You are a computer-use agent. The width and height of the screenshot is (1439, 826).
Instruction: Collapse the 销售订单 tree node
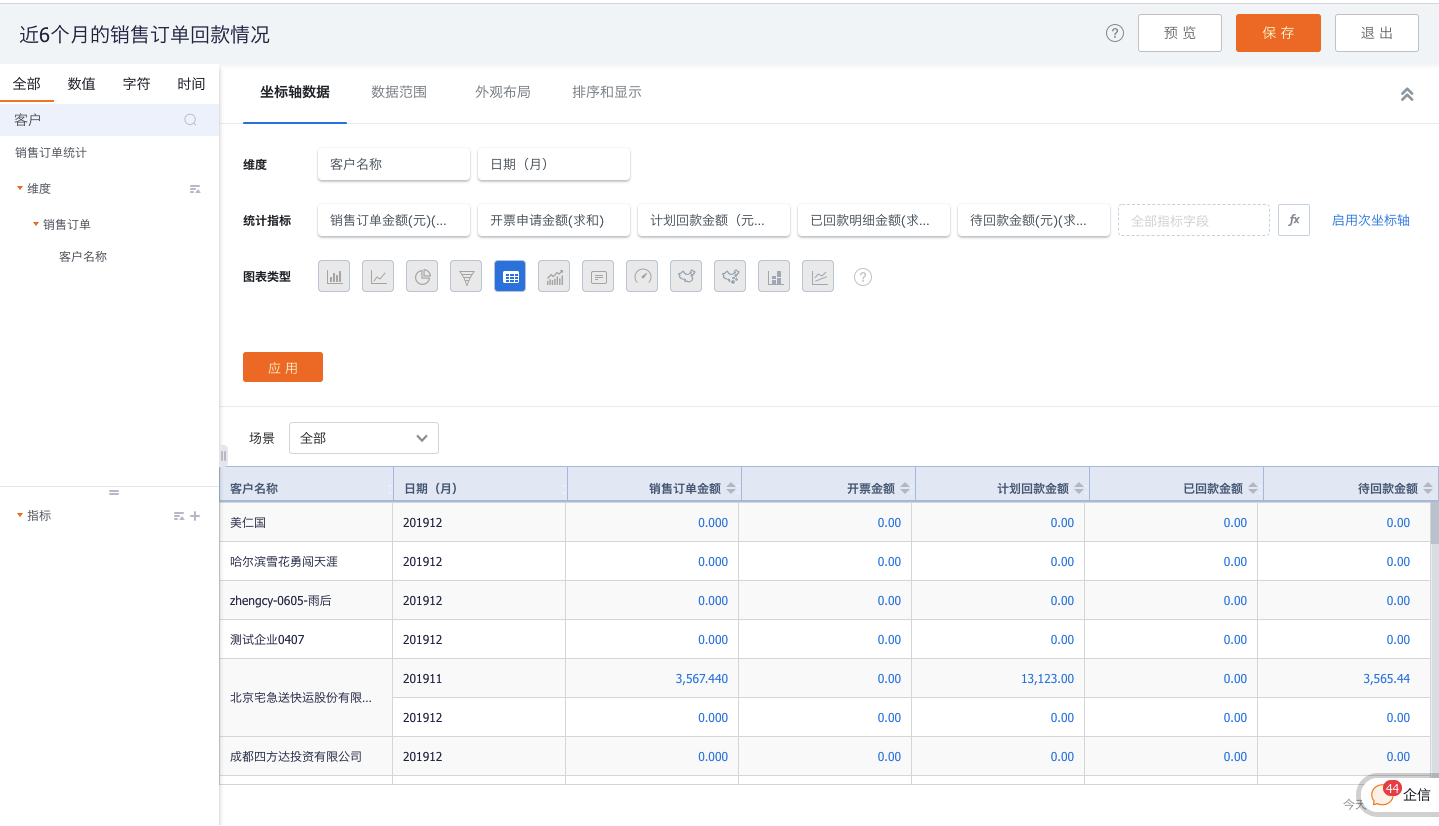pos(36,224)
